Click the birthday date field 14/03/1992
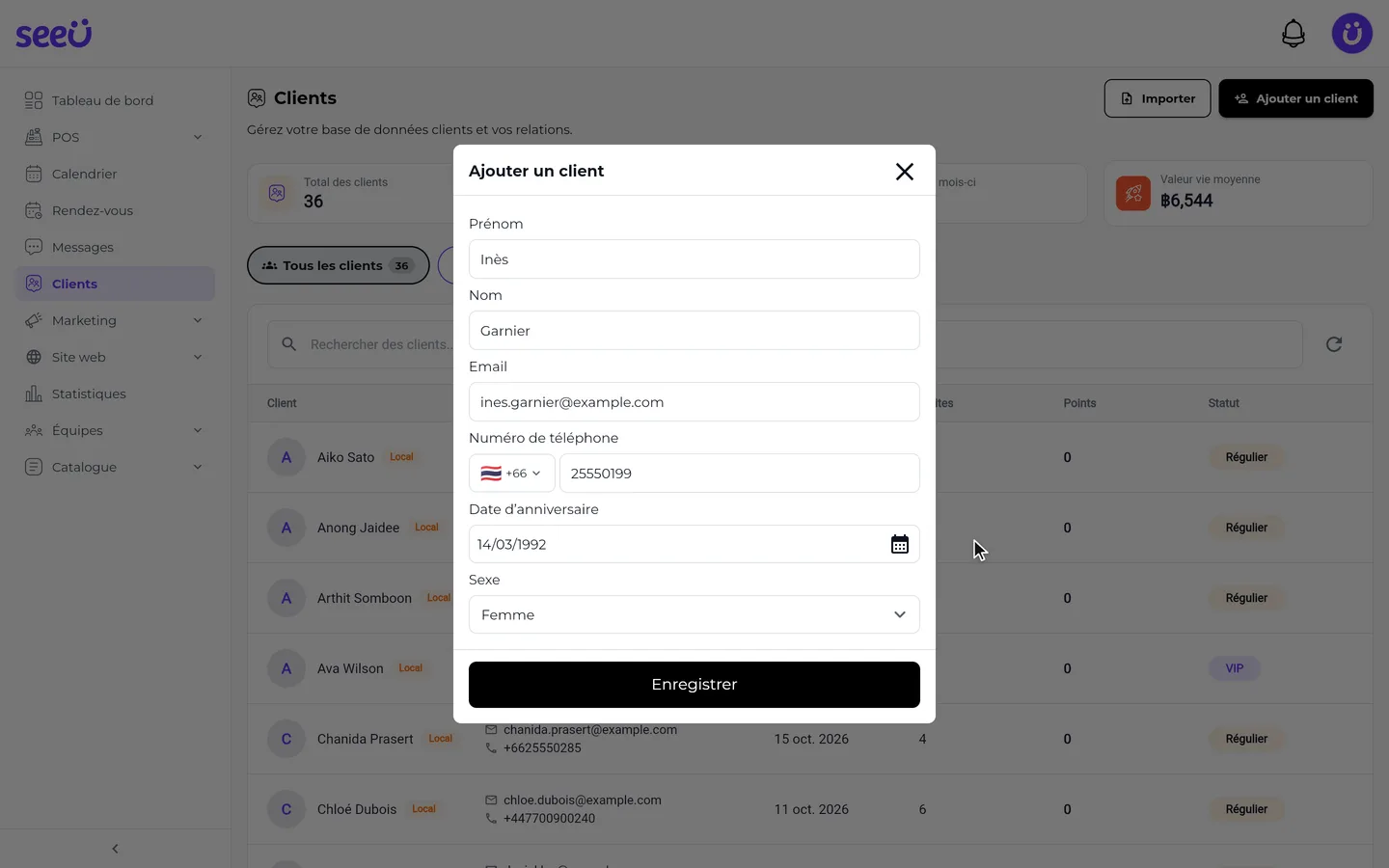 point(694,545)
